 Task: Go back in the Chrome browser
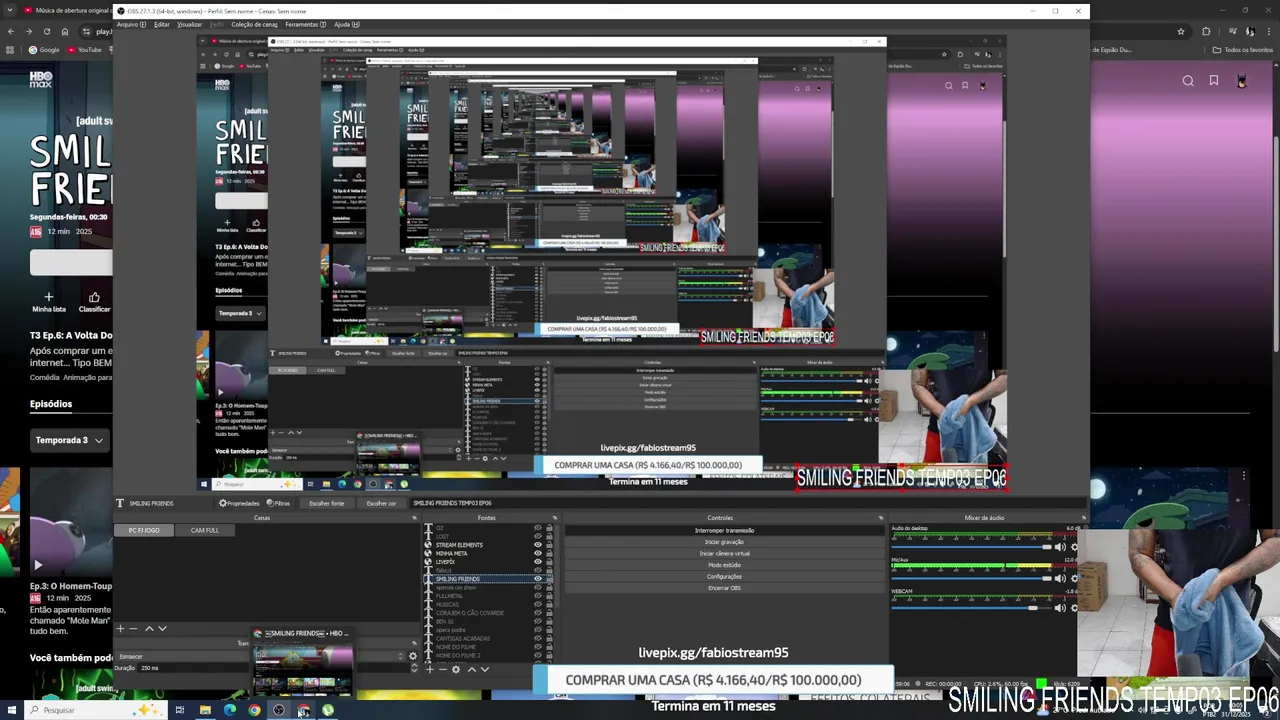point(11,32)
